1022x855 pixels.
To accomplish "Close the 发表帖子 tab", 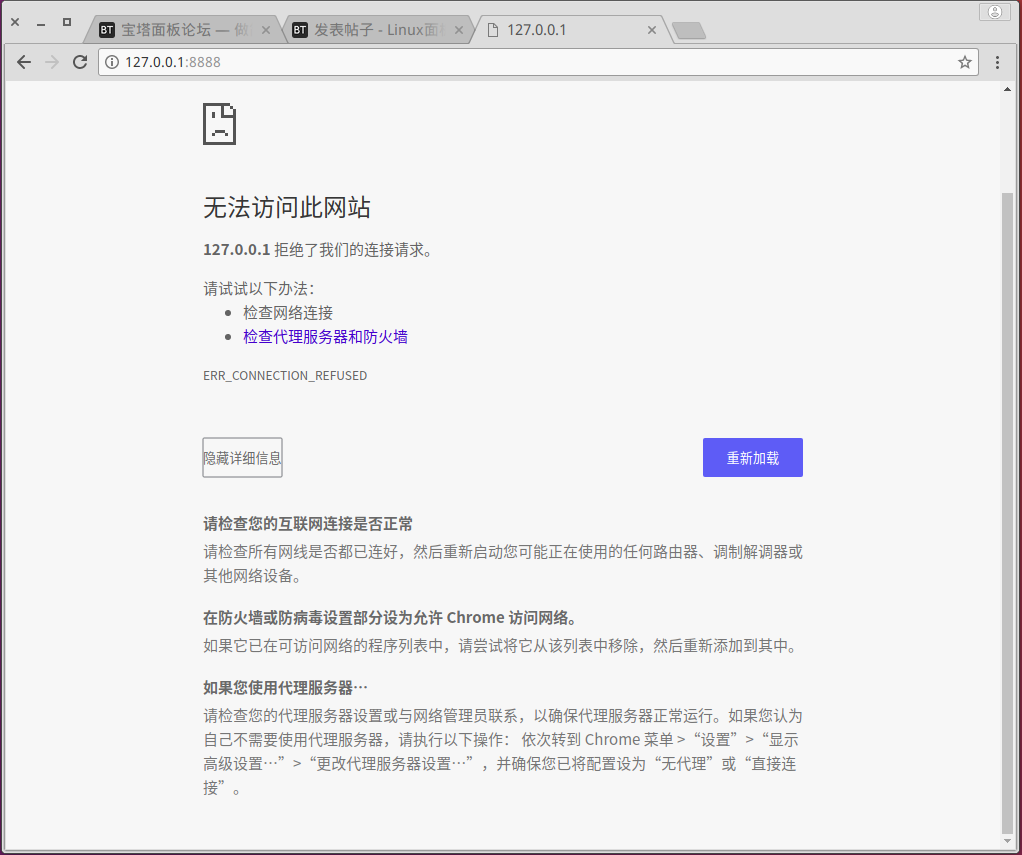I will (458, 30).
